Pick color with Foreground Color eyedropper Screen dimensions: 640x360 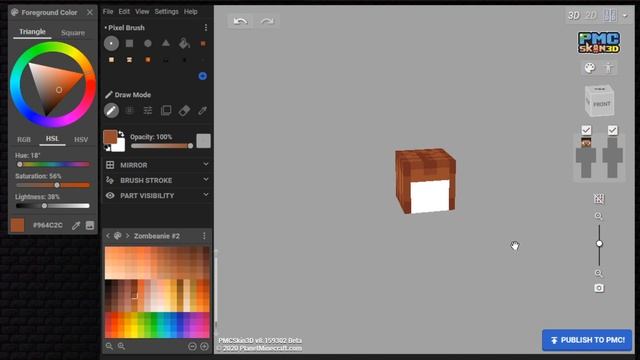click(76, 225)
